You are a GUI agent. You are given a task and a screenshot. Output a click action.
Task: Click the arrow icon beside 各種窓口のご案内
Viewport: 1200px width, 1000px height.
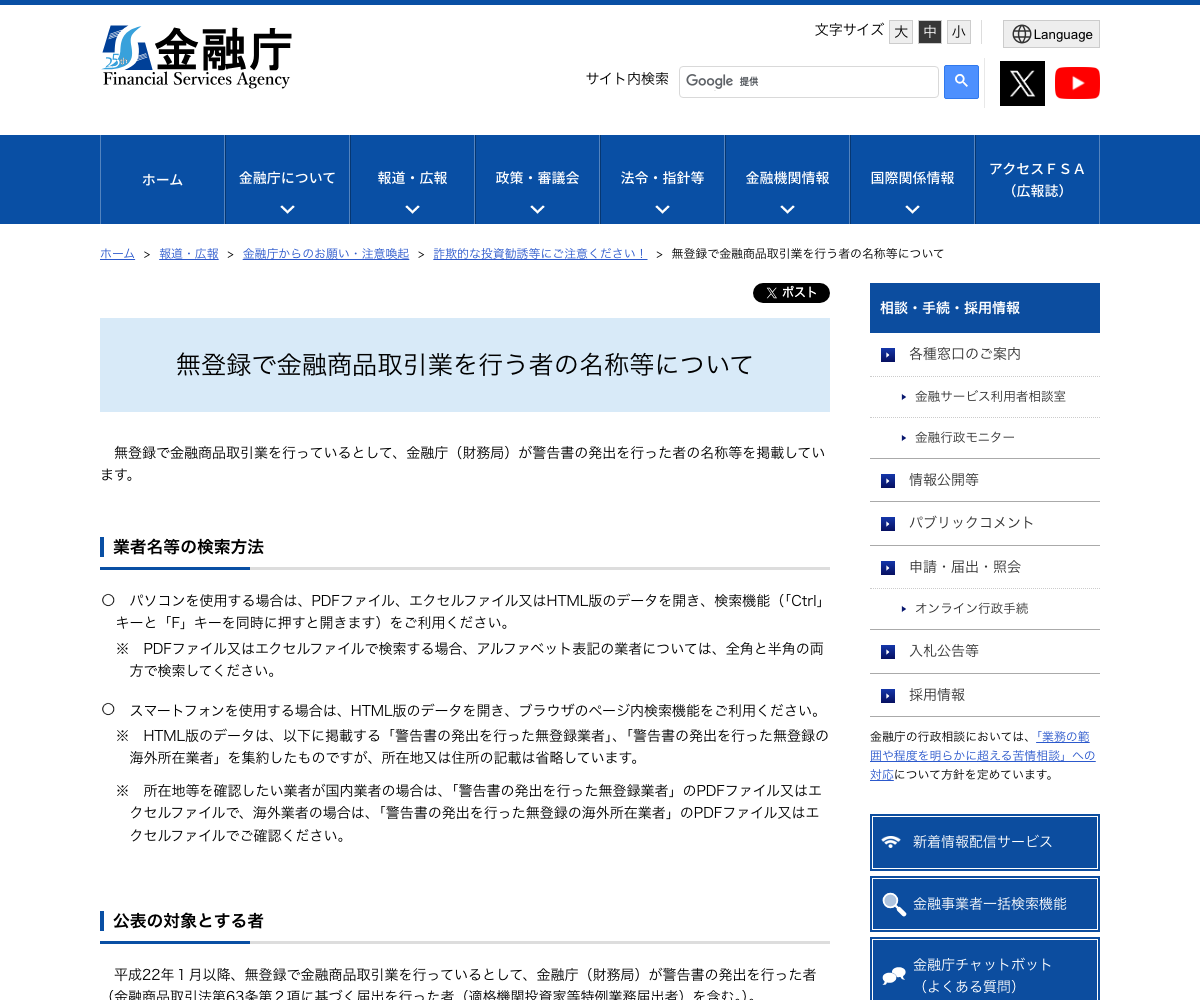(888, 355)
